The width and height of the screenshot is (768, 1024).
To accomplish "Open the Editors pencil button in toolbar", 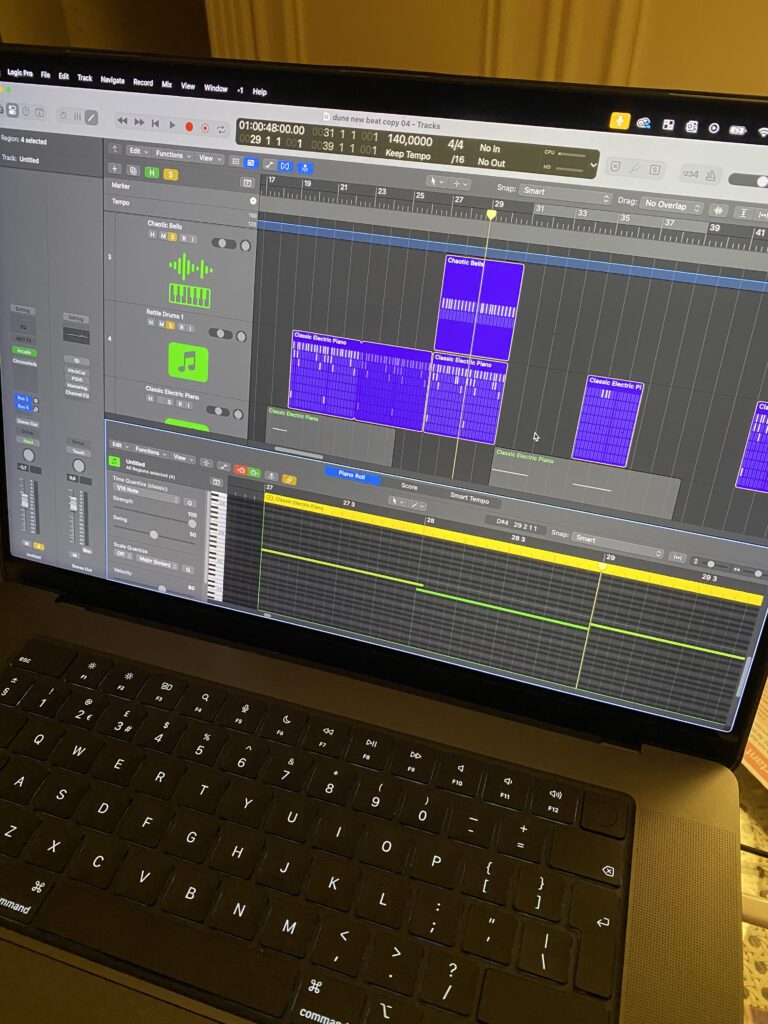I will click(x=92, y=117).
